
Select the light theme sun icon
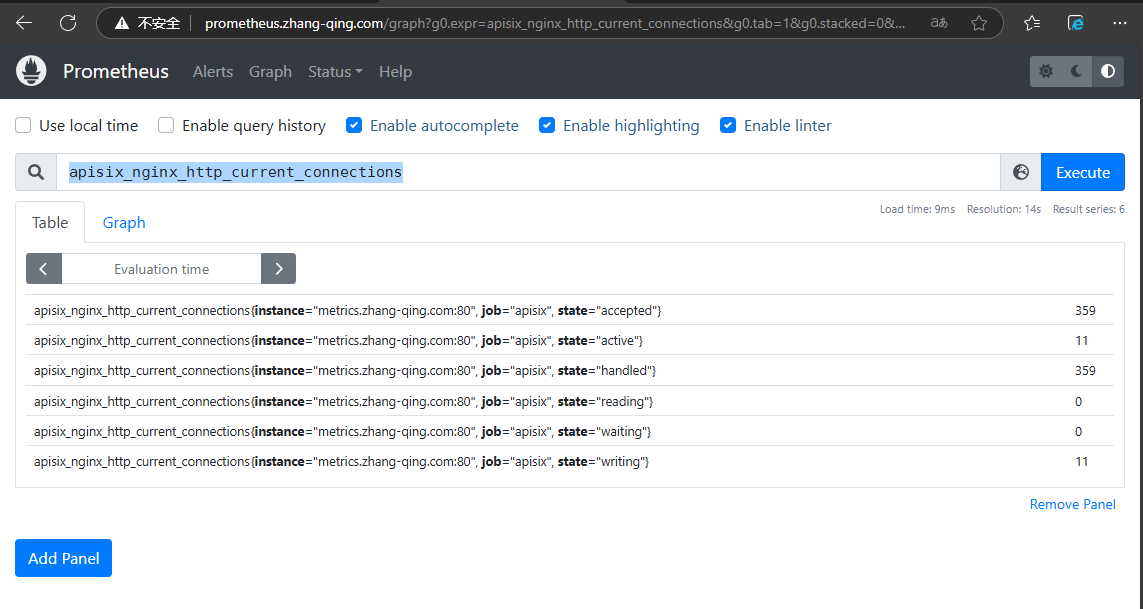coord(1046,71)
